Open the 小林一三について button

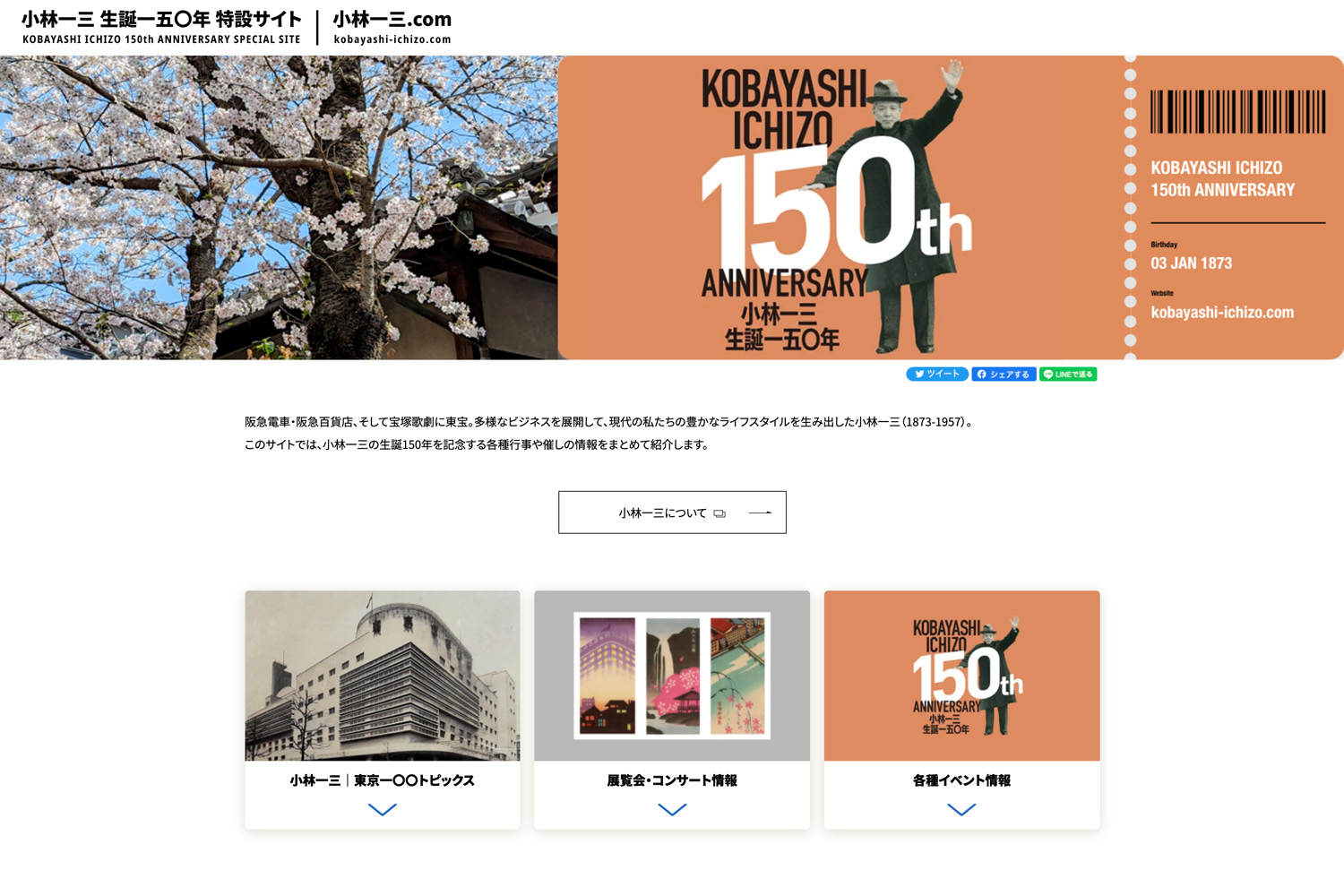[x=672, y=513]
